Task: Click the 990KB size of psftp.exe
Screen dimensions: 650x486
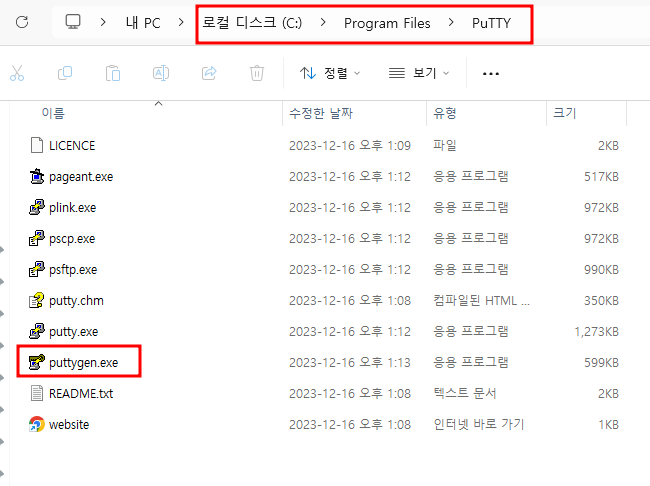Action: pos(601,270)
